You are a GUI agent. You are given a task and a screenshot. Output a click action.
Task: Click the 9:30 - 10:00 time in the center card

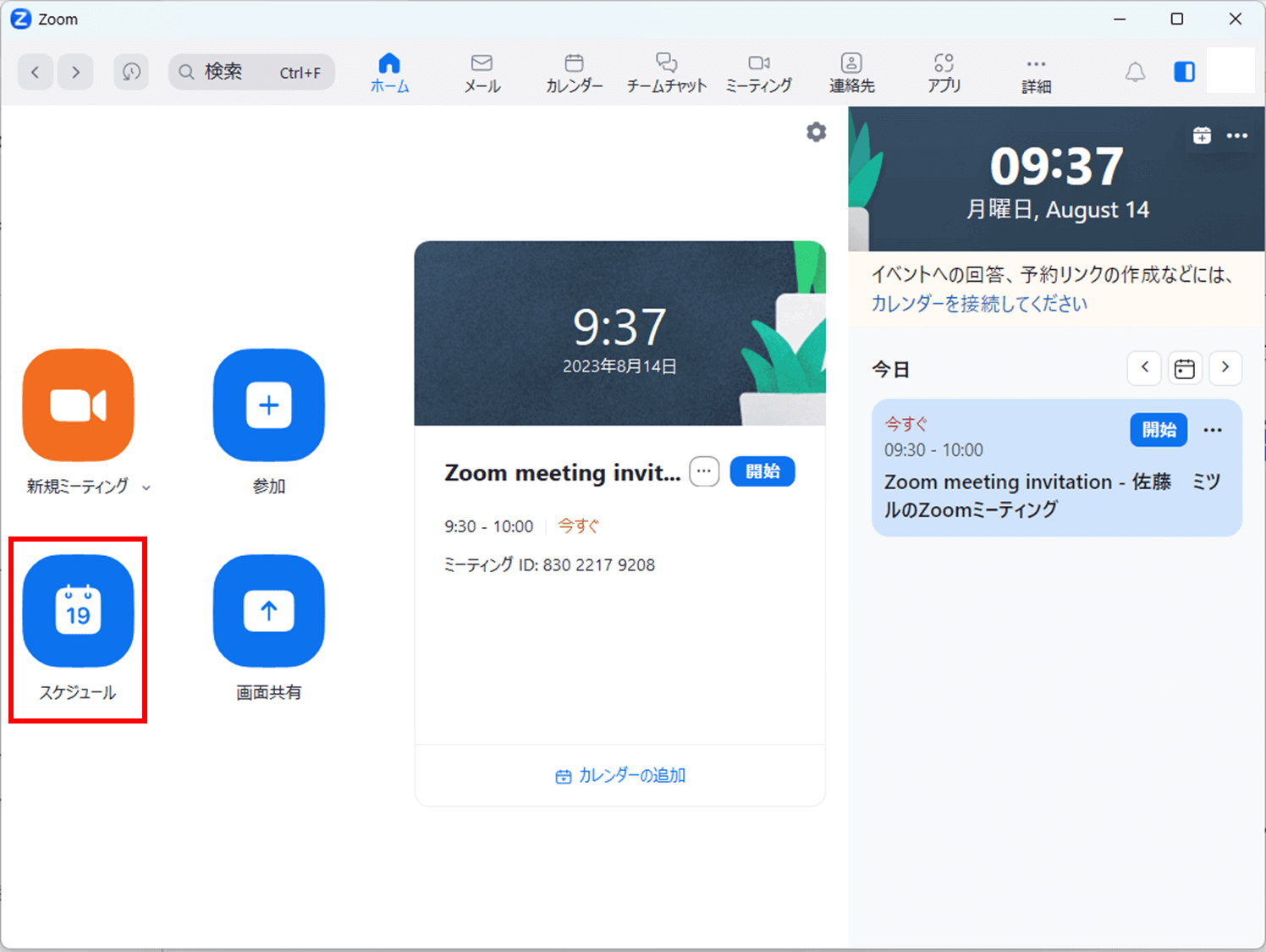coord(489,526)
